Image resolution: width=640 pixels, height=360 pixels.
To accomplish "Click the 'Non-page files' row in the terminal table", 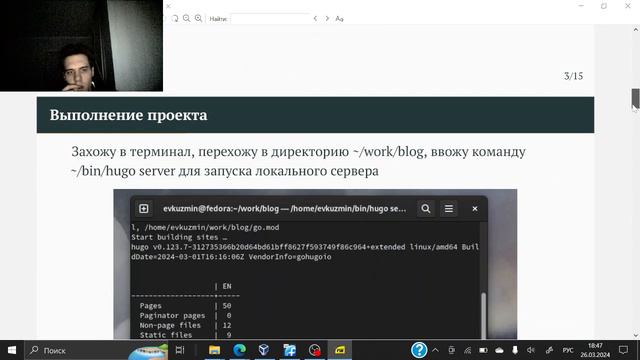I will pyautogui.click(x=185, y=325).
